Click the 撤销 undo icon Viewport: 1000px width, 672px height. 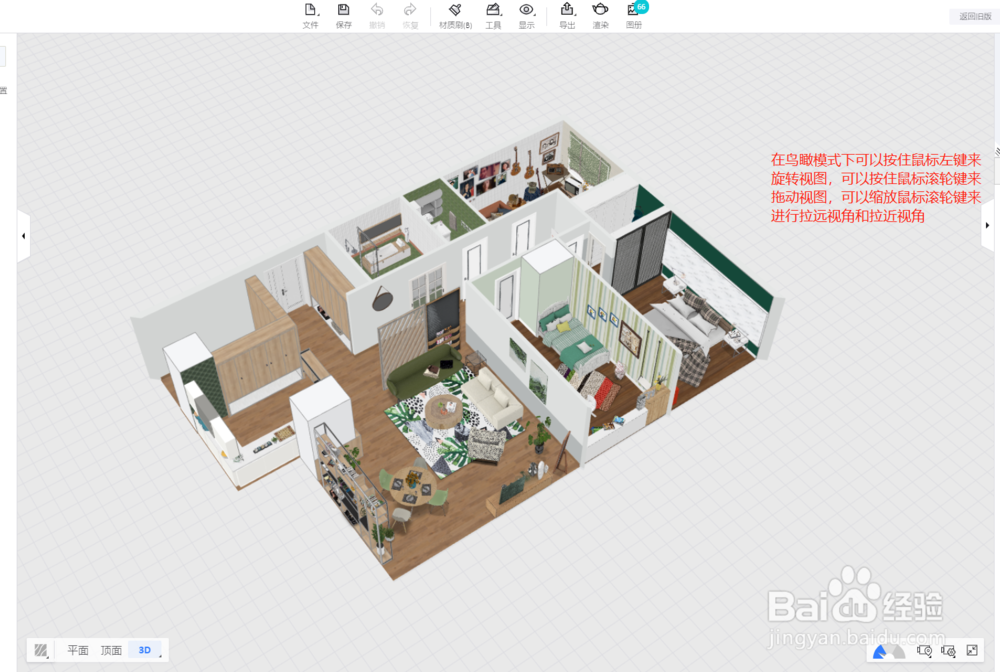tap(377, 15)
